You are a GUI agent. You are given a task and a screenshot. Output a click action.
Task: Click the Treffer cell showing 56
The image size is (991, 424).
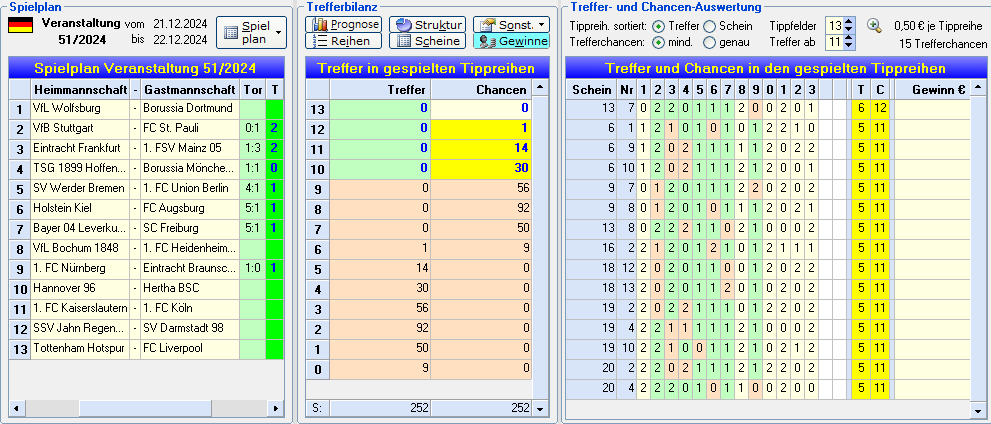point(380,308)
